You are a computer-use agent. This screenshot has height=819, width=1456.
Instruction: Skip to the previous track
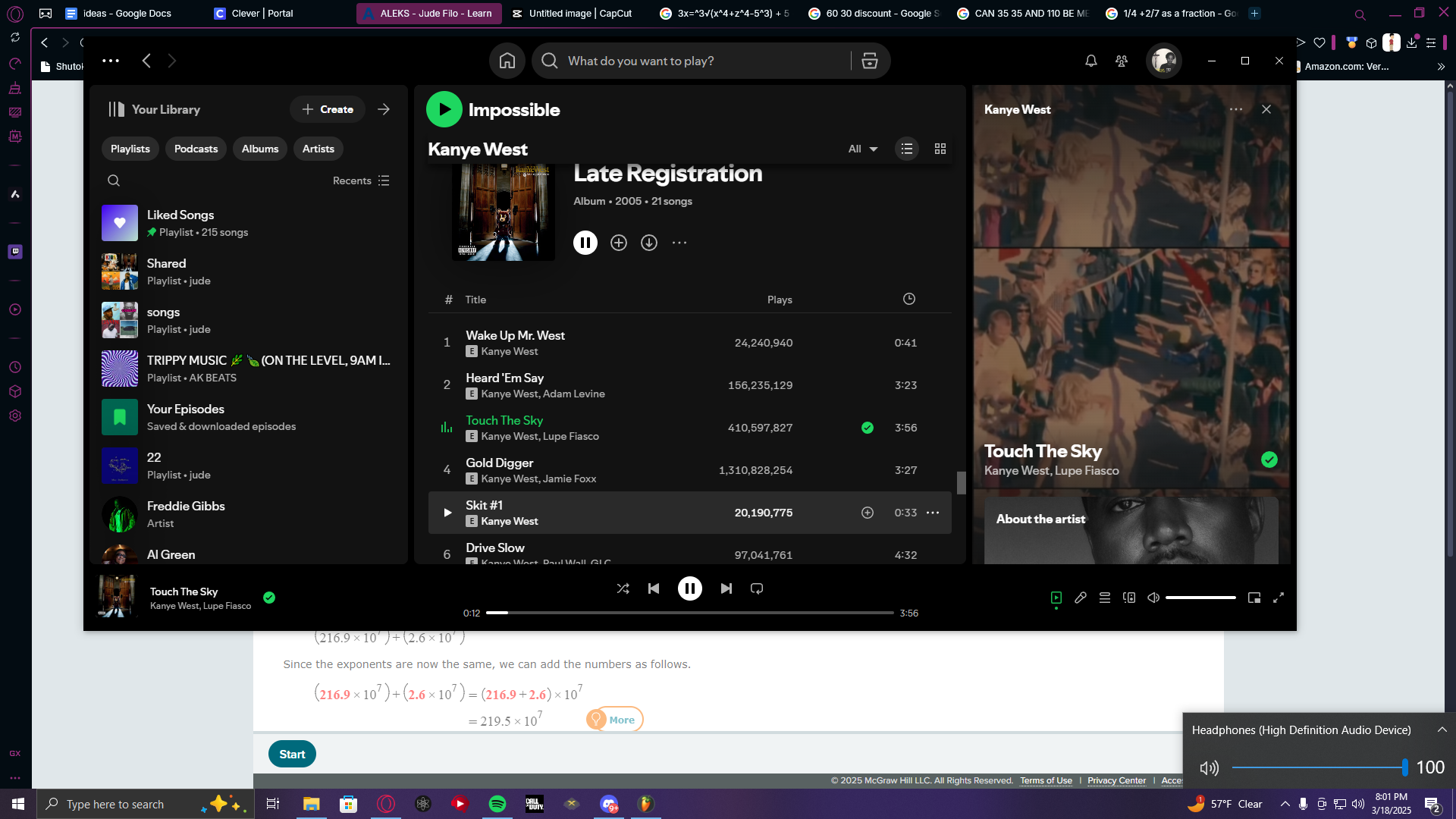654,588
